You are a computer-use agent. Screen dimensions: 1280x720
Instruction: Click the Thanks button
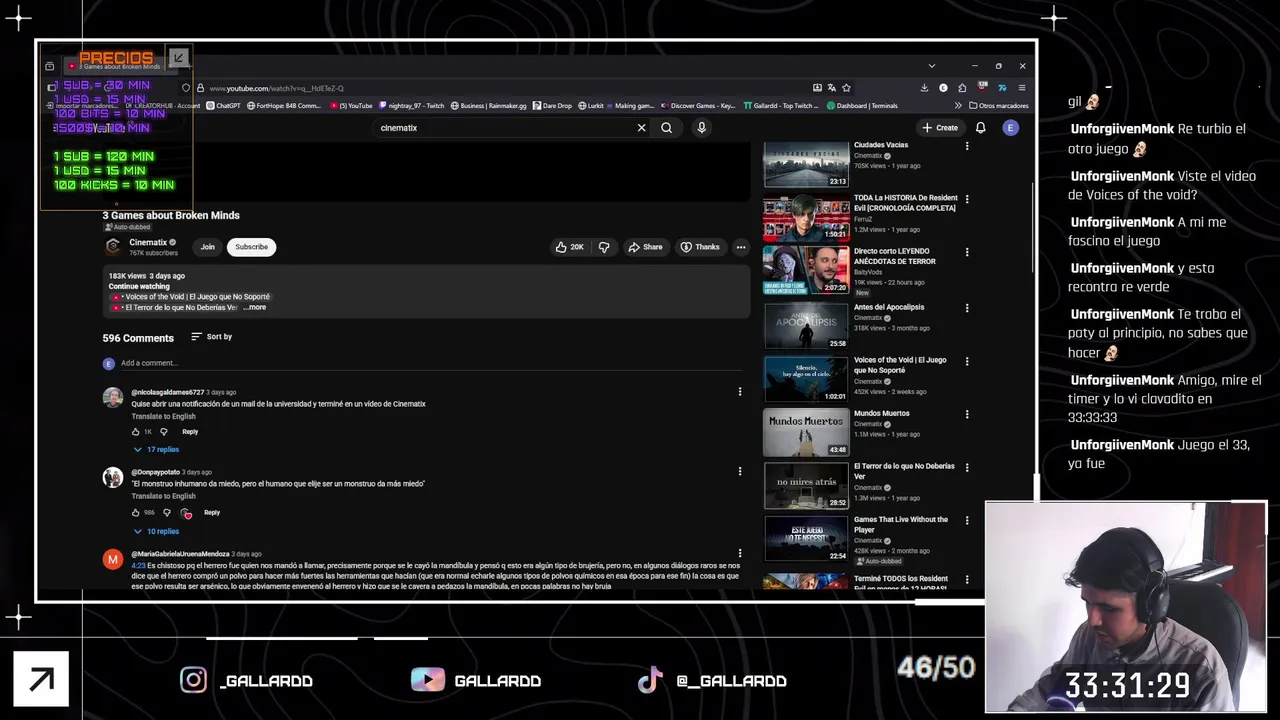(x=700, y=247)
